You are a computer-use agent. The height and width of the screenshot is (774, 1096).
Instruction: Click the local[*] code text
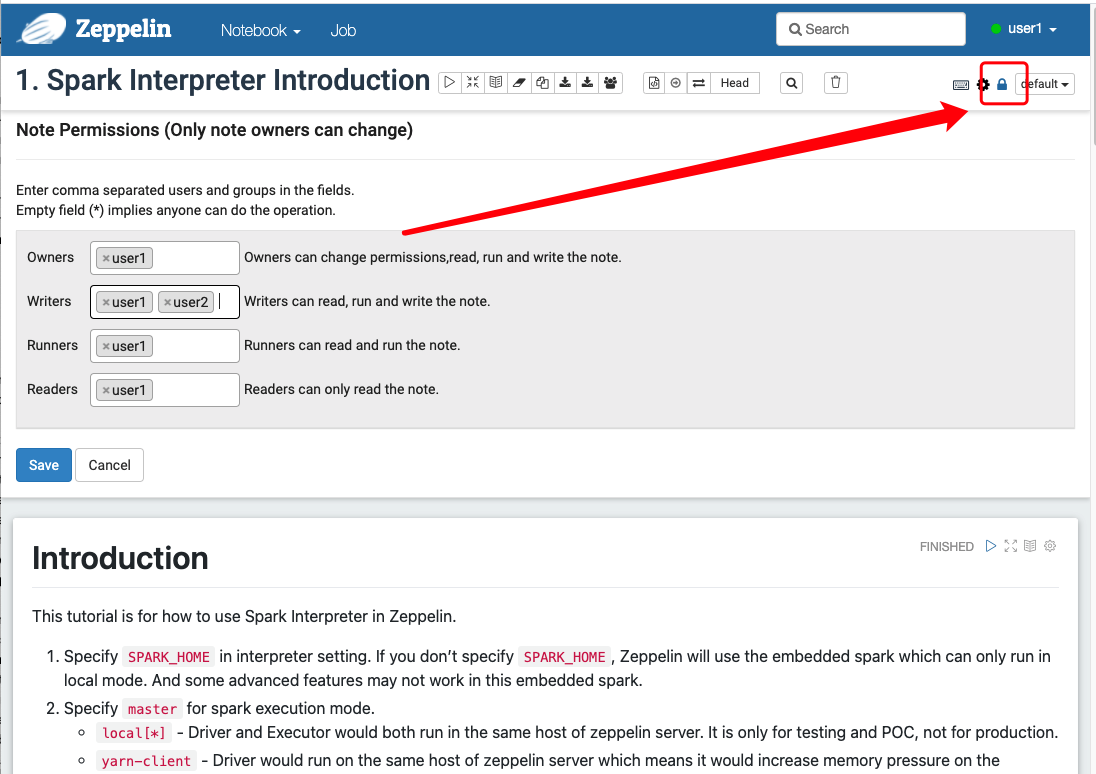[x=134, y=733]
